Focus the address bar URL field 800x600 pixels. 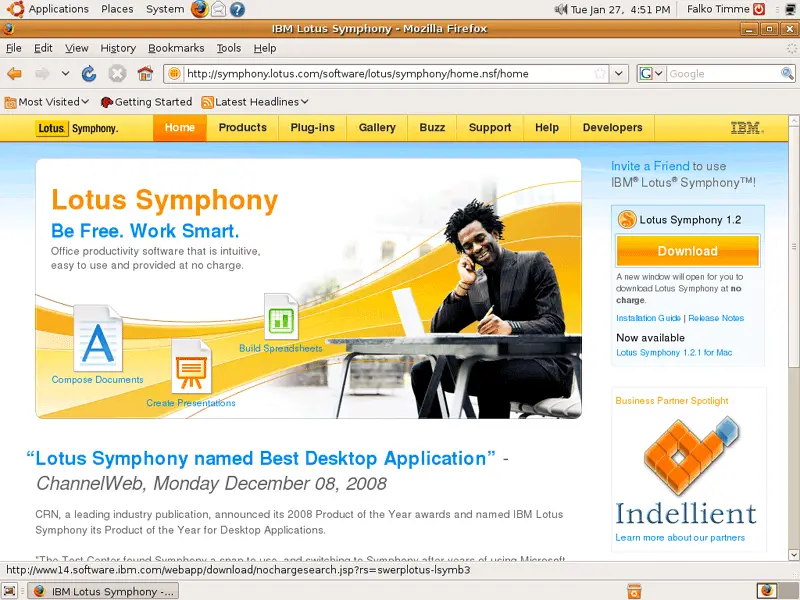[x=388, y=73]
